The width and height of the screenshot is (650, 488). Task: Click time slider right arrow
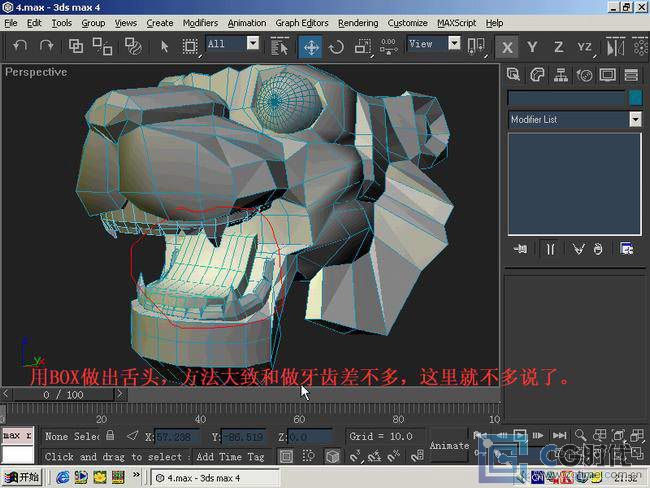(x=120, y=393)
